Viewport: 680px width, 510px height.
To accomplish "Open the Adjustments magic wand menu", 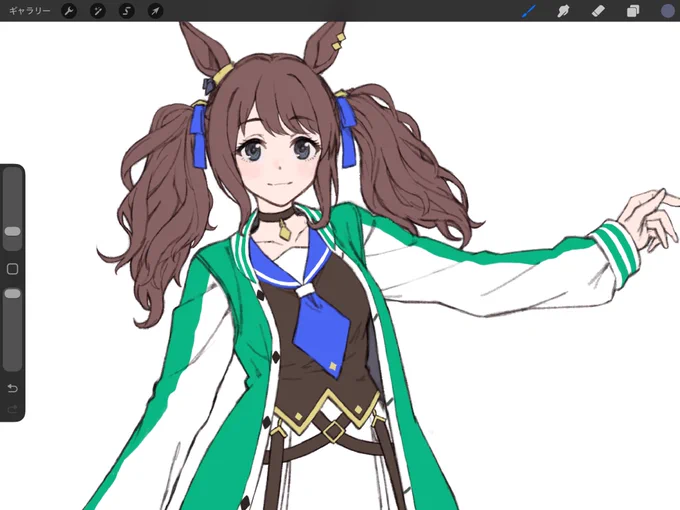I will click(98, 11).
